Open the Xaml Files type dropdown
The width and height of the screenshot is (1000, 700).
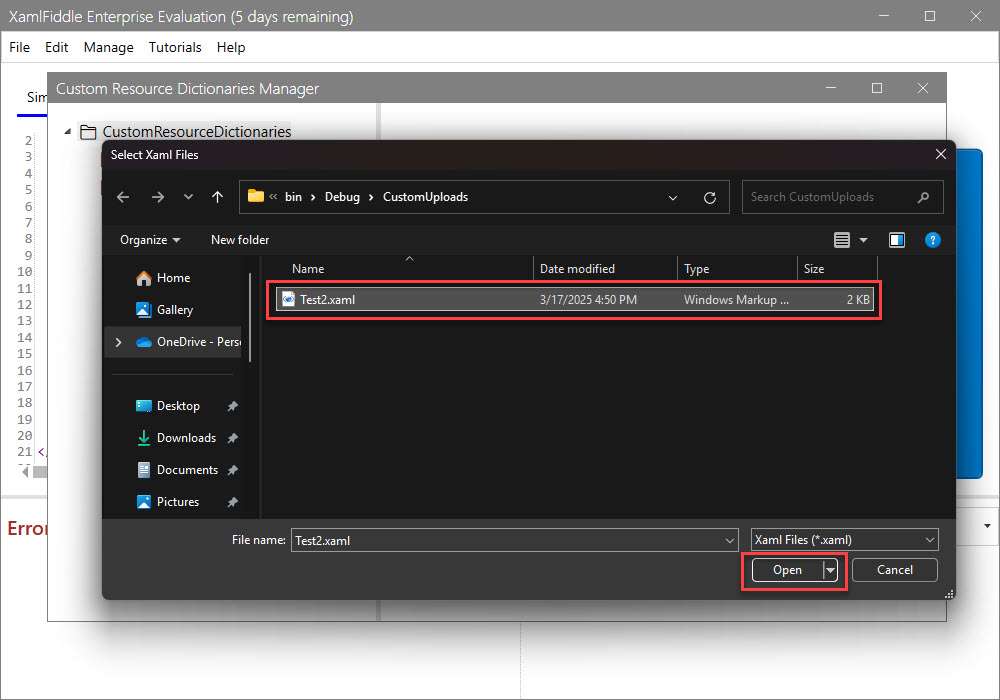pos(844,540)
